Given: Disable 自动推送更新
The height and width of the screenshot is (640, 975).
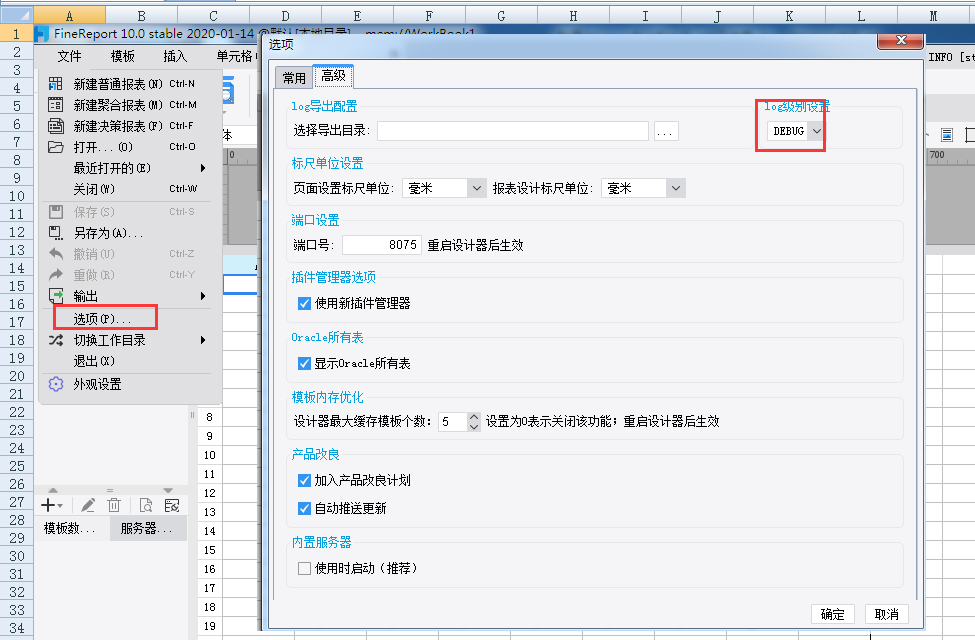Looking at the screenshot, I should pos(304,508).
